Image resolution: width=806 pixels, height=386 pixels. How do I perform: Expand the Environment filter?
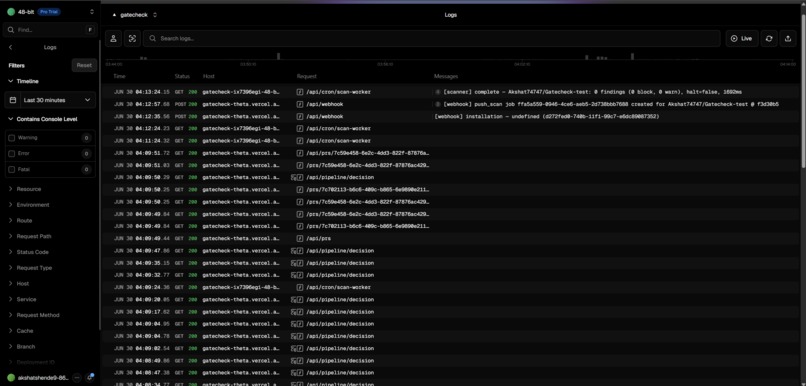[x=29, y=205]
